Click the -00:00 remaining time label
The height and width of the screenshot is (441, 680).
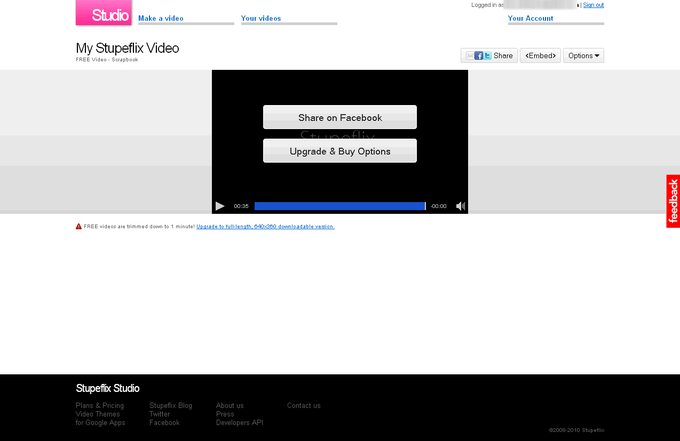click(438, 206)
